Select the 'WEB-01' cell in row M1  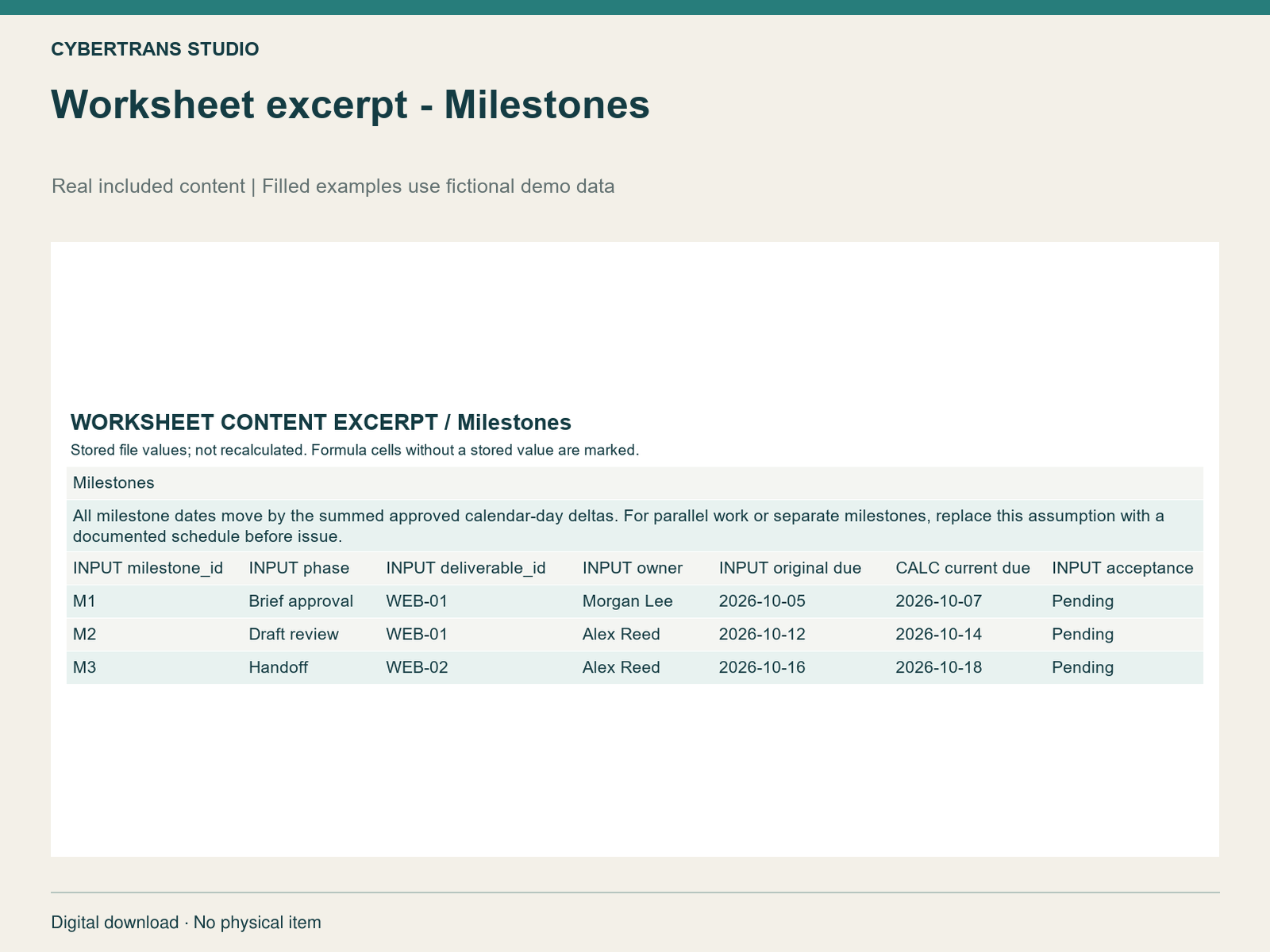click(x=417, y=601)
